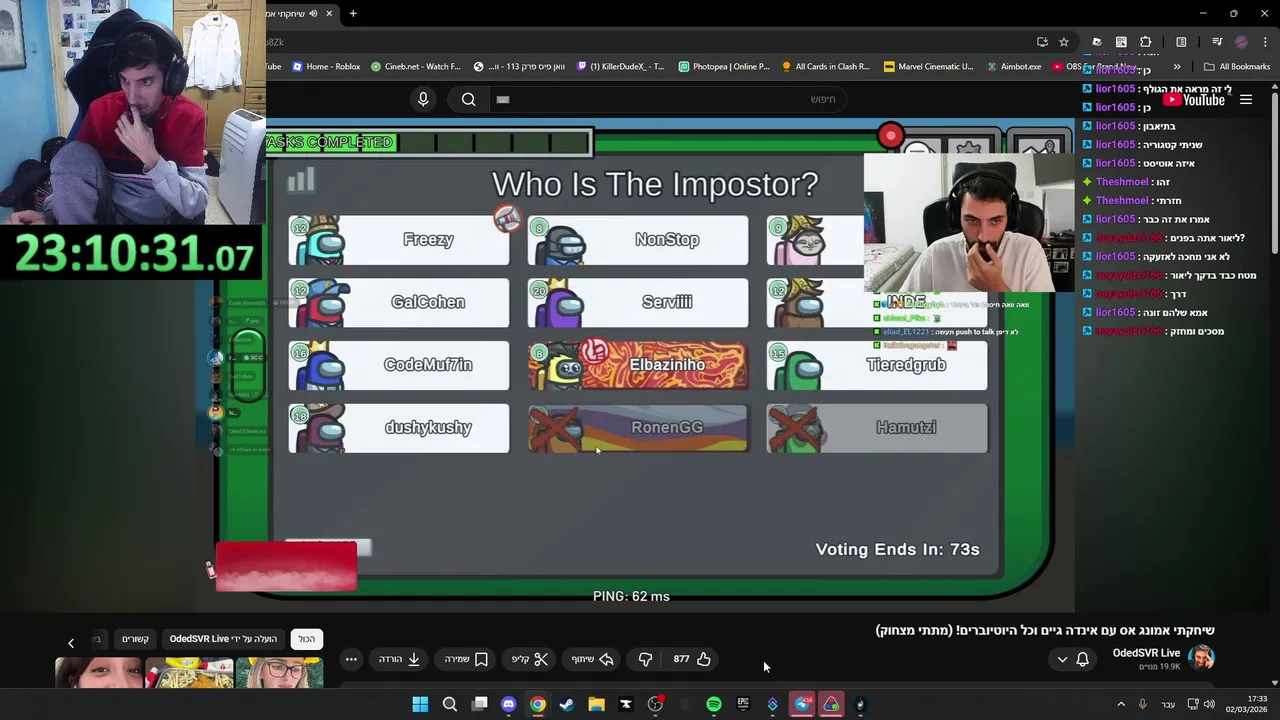The width and height of the screenshot is (1280, 720).
Task: Open the Chrome profile avatar
Action: (1241, 42)
